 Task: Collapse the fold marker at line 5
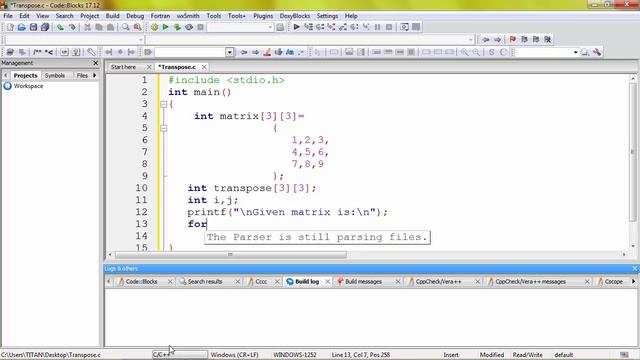(x=163, y=128)
